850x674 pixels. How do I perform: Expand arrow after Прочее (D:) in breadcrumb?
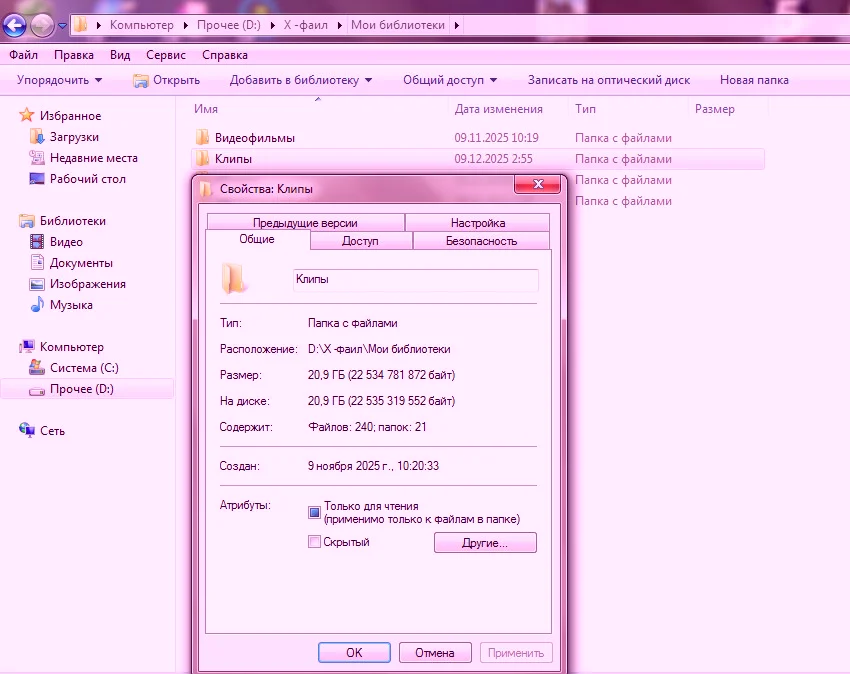[x=273, y=25]
